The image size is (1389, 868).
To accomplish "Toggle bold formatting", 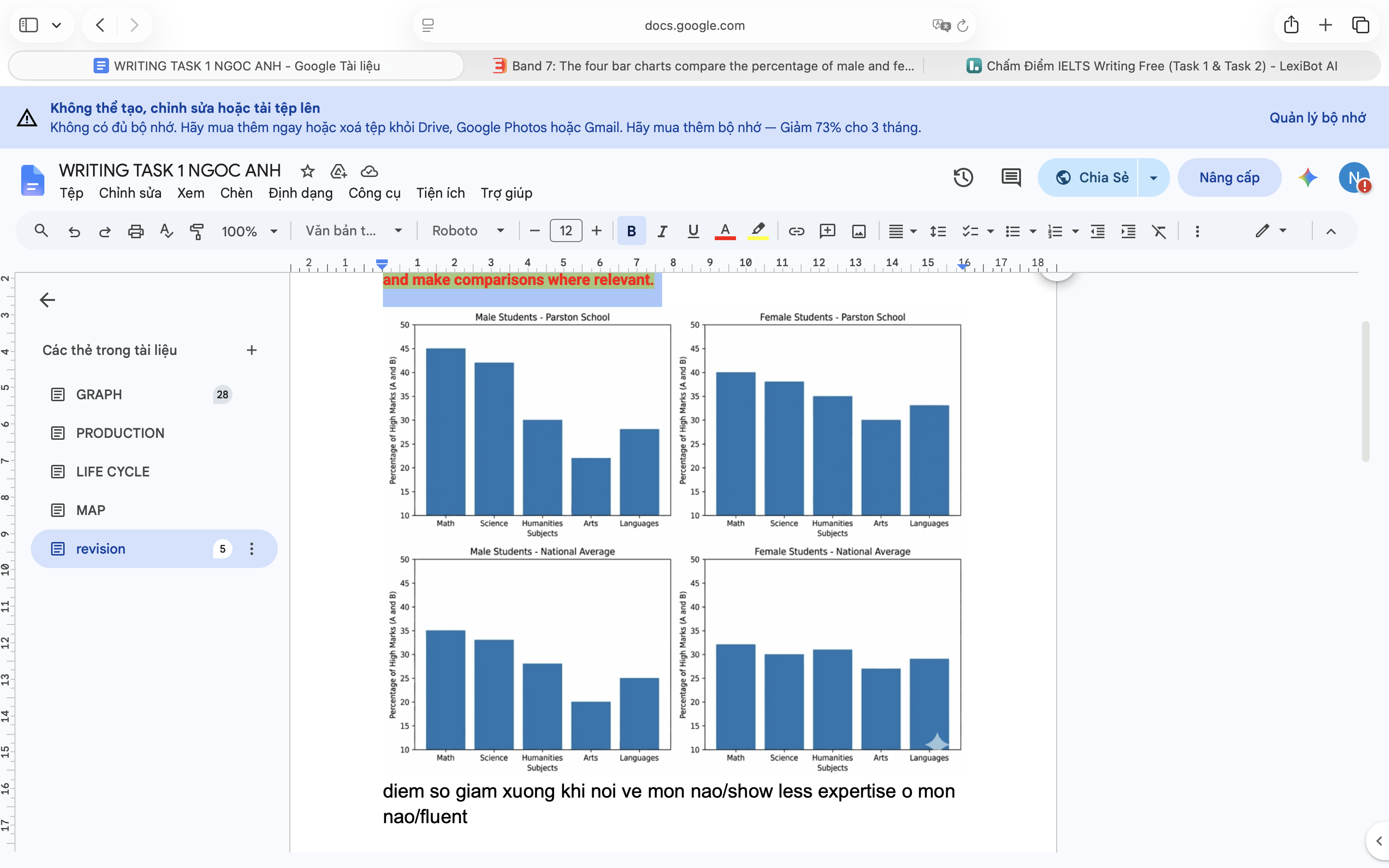I will [x=631, y=231].
